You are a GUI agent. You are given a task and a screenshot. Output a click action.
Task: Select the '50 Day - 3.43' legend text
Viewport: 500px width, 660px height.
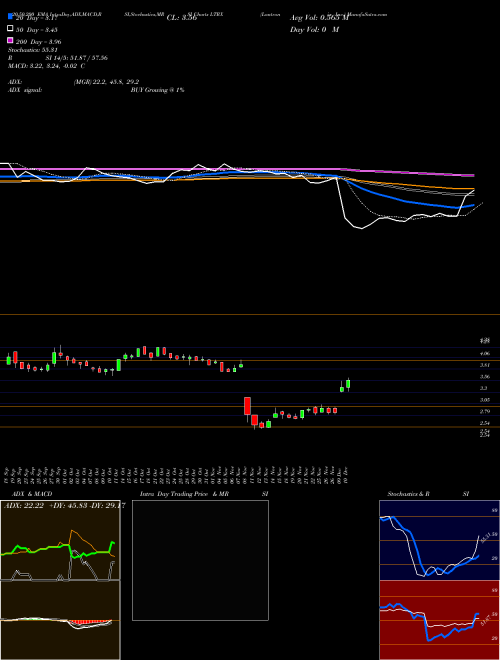click(36, 30)
